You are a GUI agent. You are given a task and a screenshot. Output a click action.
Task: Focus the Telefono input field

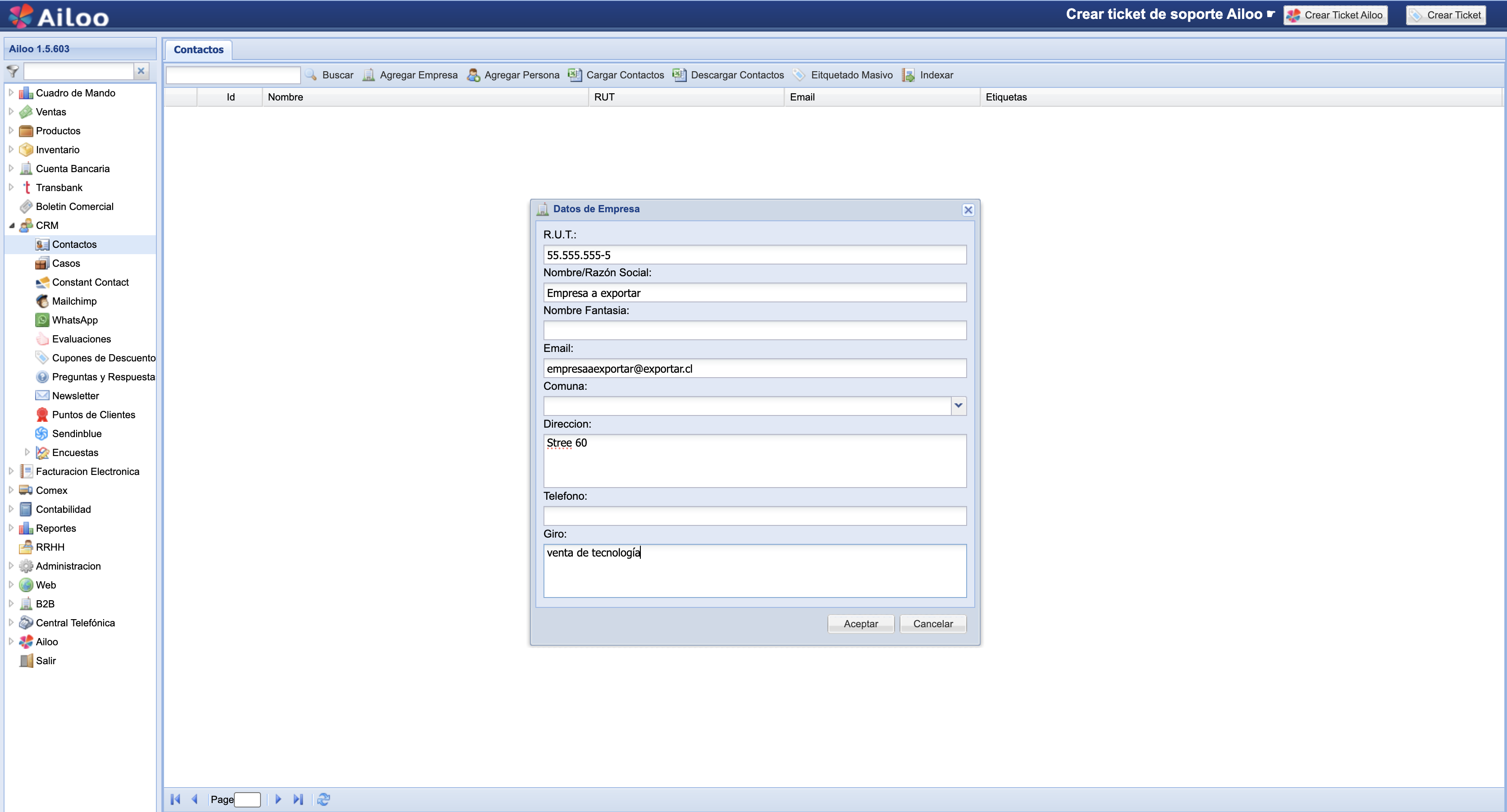755,516
